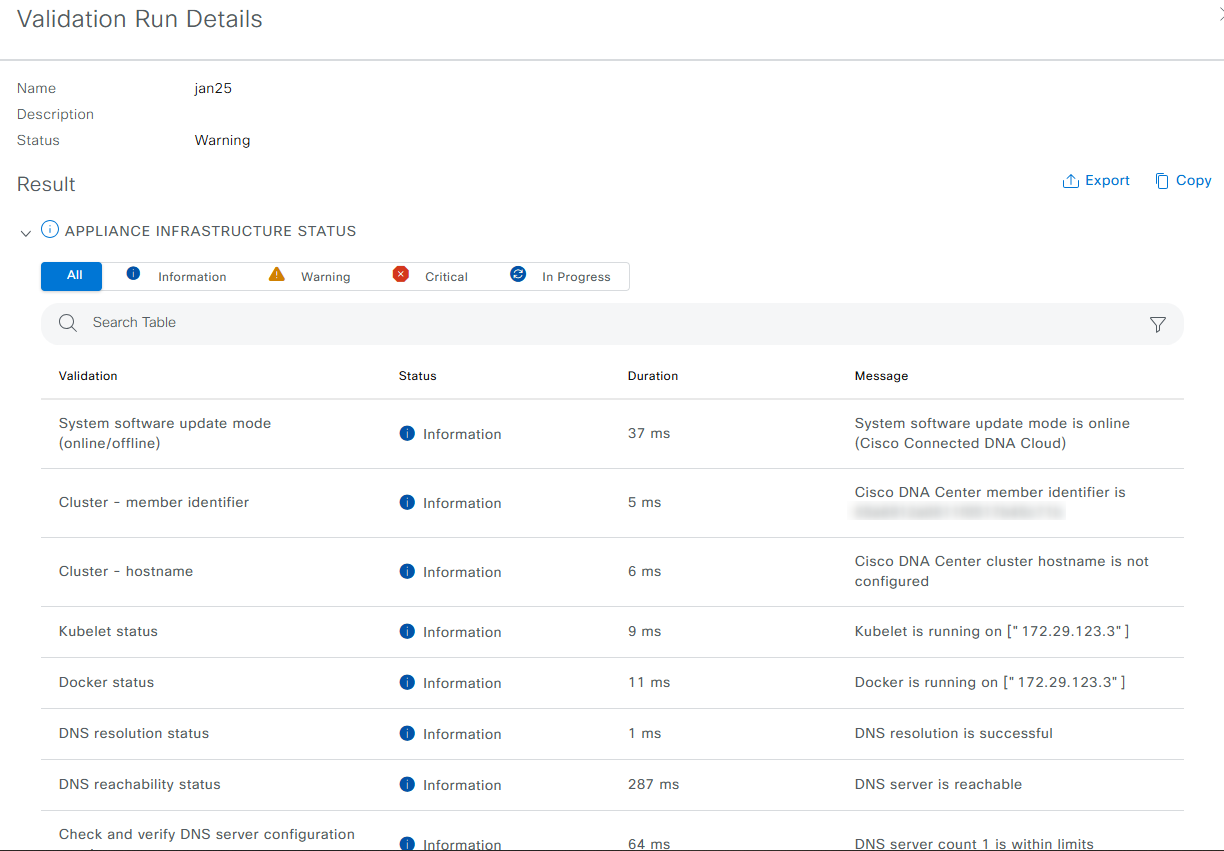Click the Status column header
The image size is (1224, 851).
pyautogui.click(x=417, y=376)
